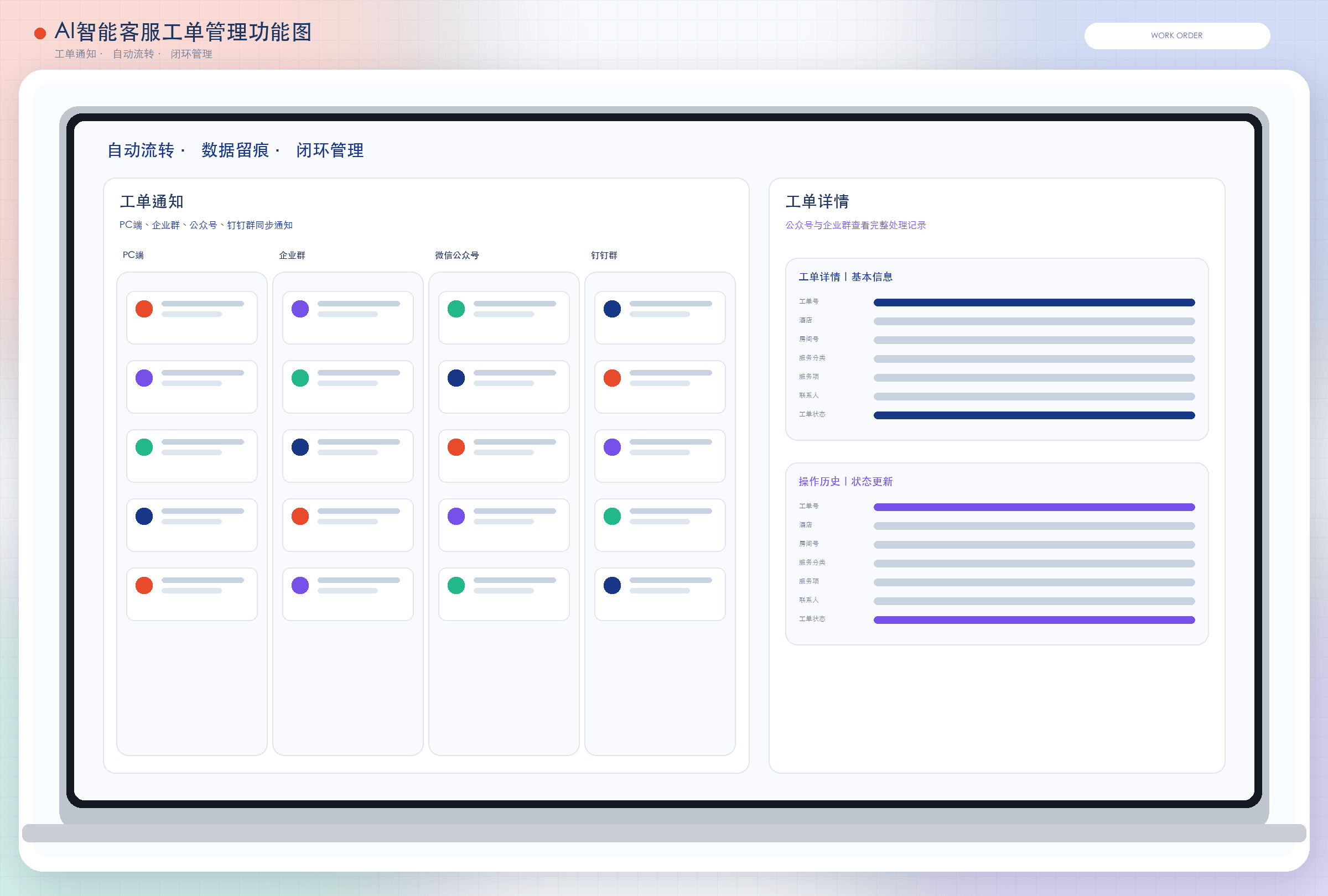Select the navy dot card in PC端 column
The image size is (1328, 896).
191,525
